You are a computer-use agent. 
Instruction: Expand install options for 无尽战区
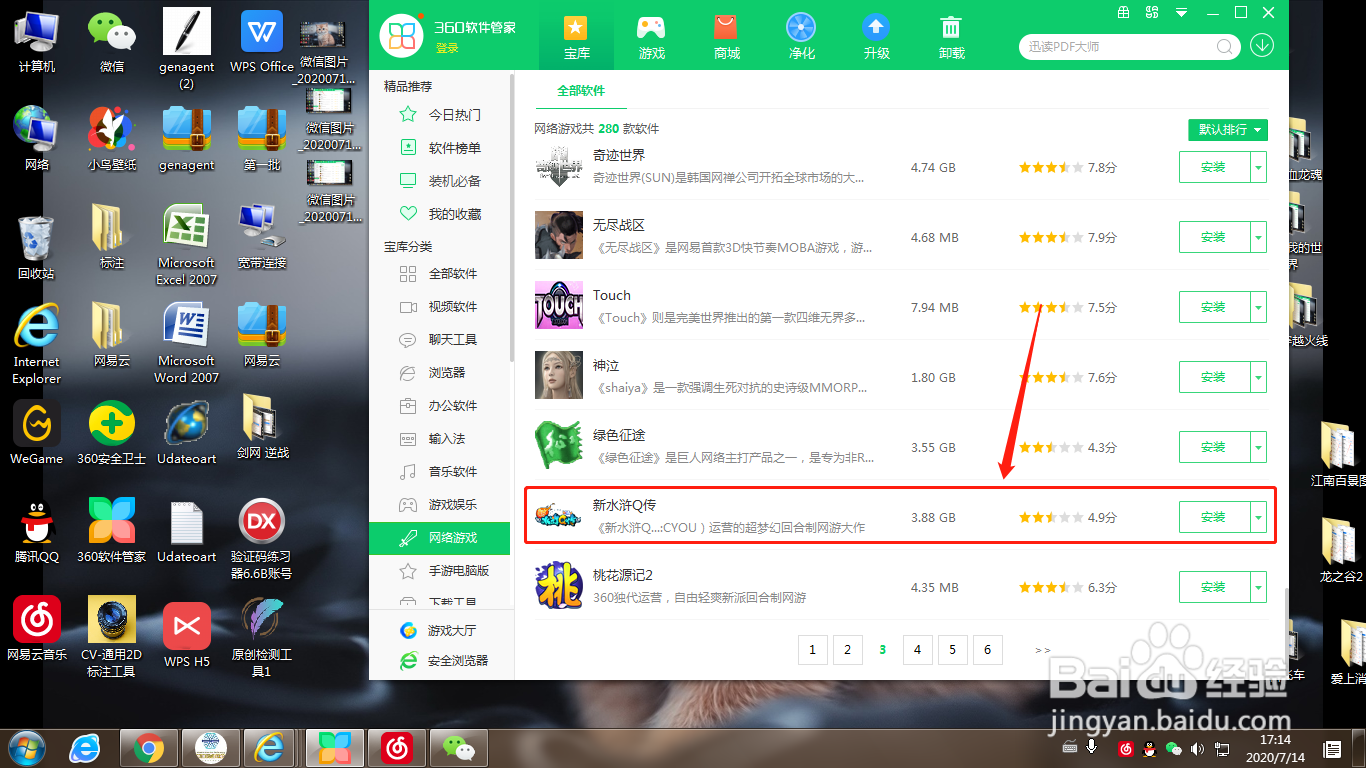click(x=1259, y=237)
